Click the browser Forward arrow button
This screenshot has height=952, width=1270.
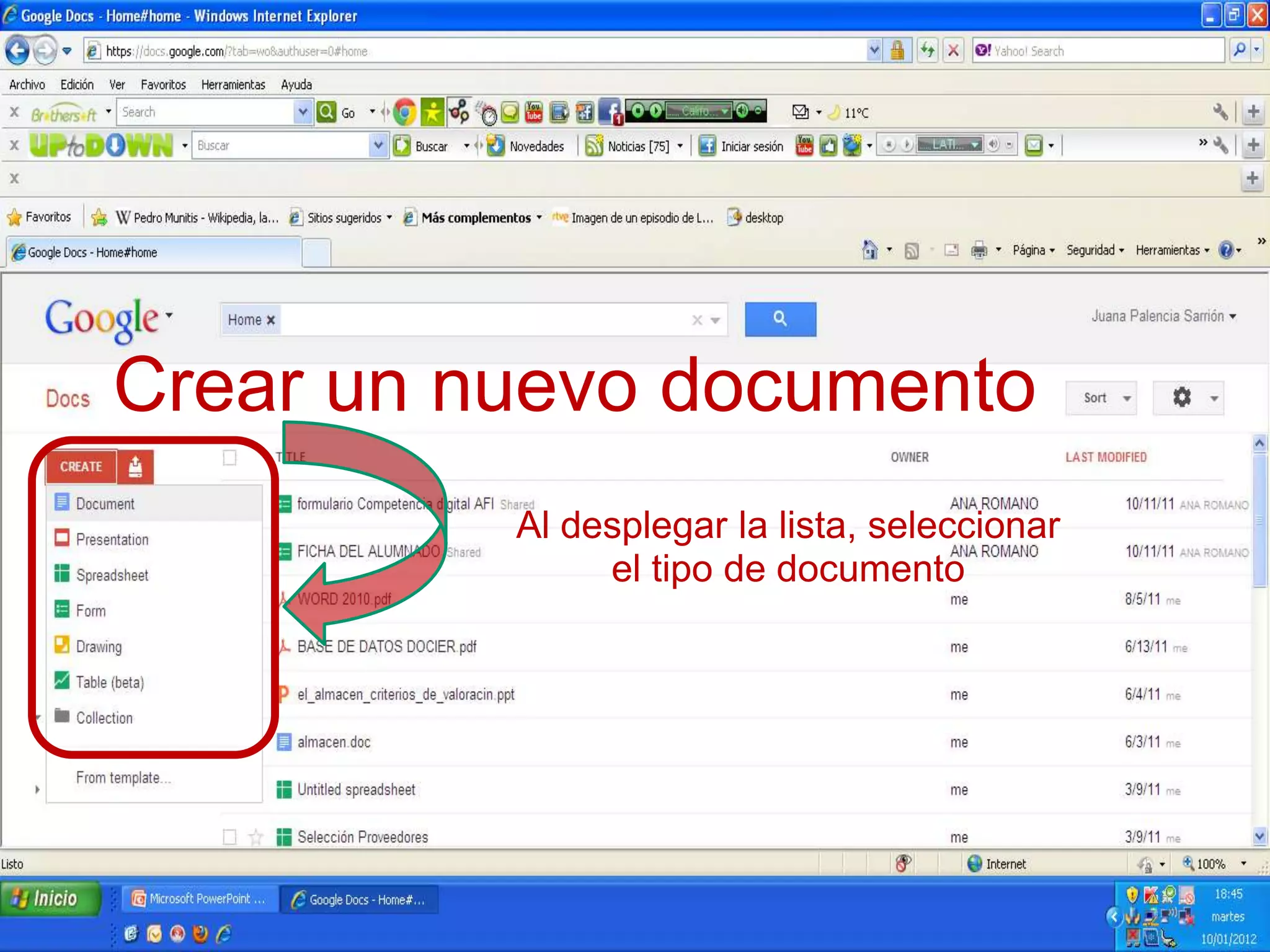tap(44, 51)
